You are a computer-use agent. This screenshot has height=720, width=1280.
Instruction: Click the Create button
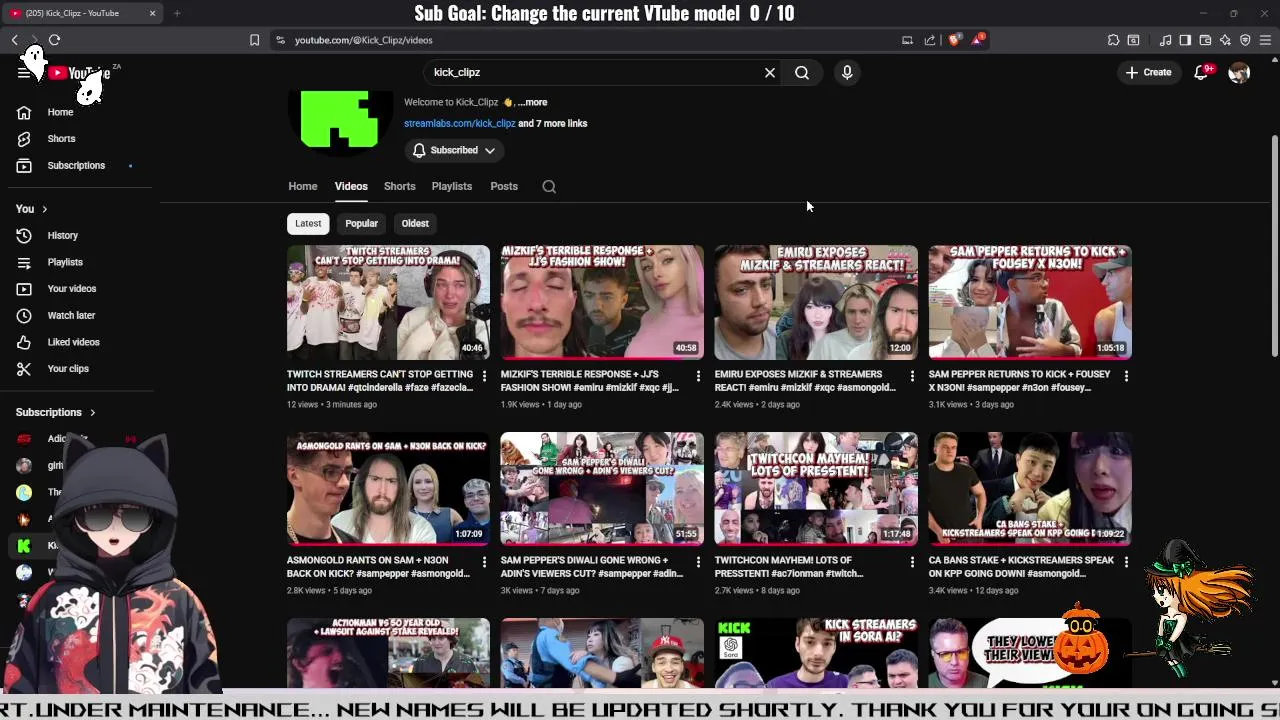[1148, 72]
